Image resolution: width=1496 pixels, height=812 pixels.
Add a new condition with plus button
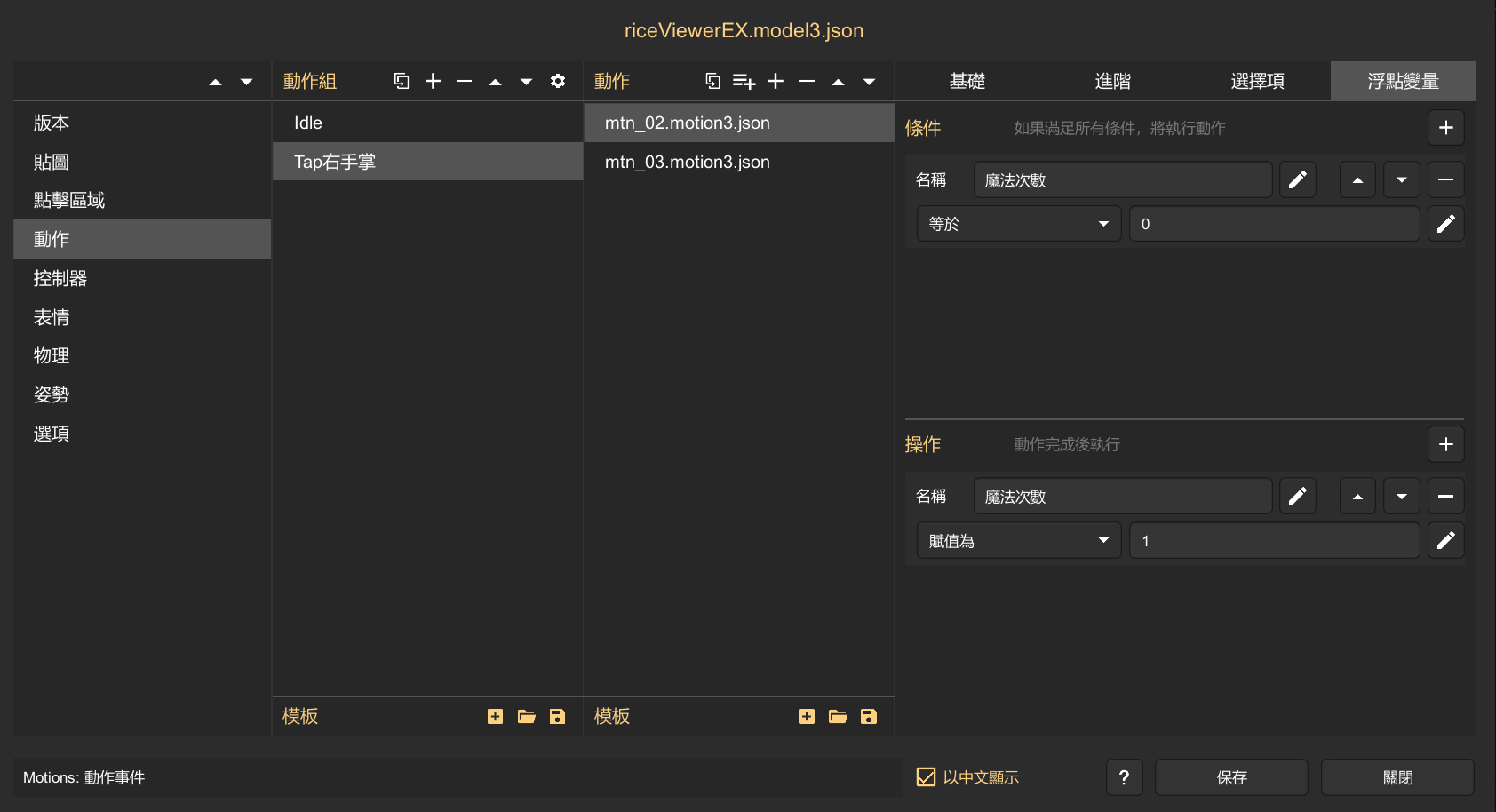pyautogui.click(x=1445, y=128)
